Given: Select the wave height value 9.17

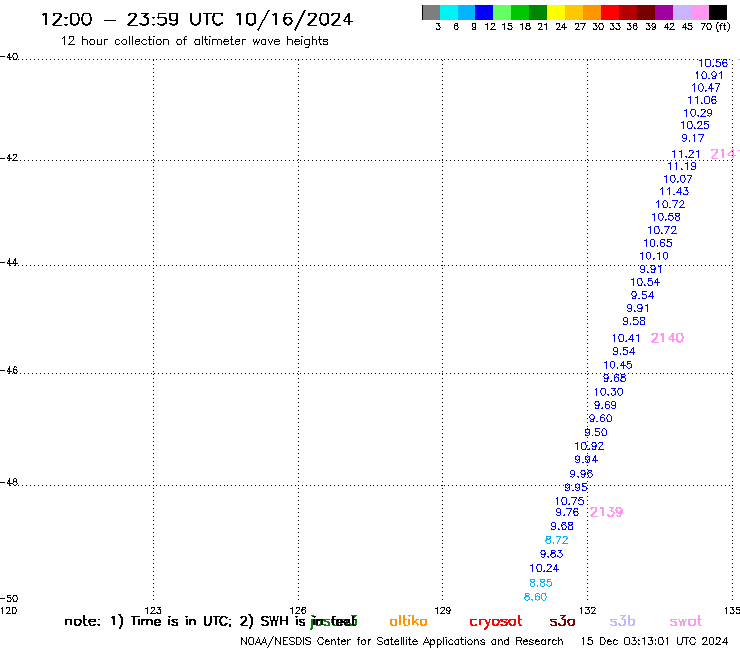Looking at the screenshot, I should click(693, 139).
